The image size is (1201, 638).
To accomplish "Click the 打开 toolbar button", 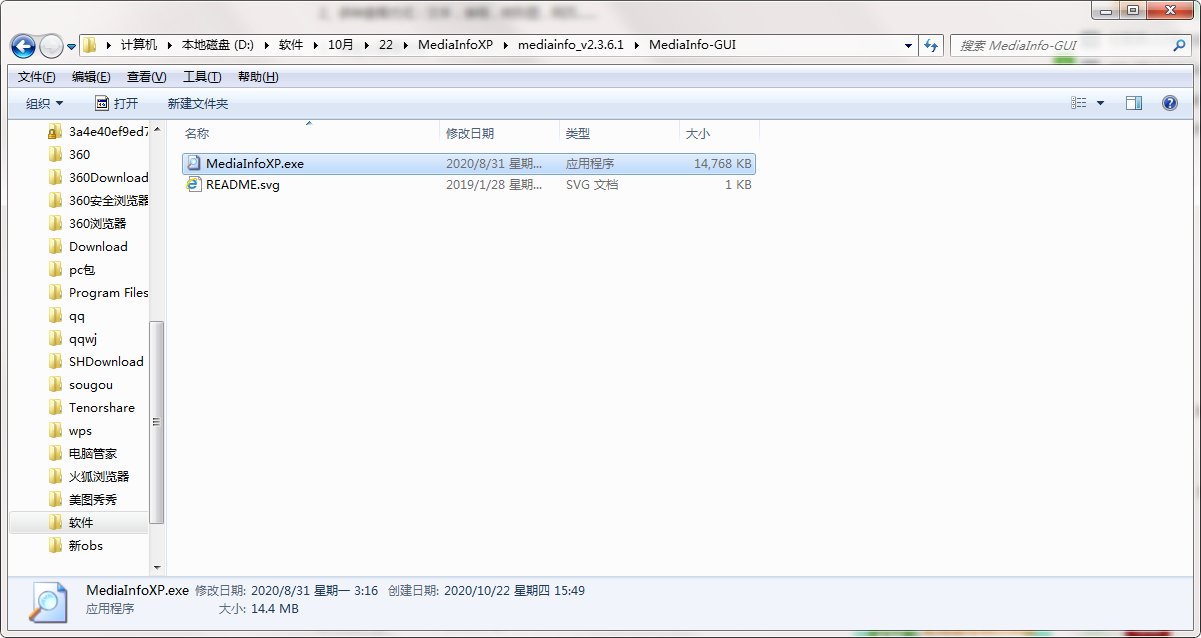I will 116,103.
